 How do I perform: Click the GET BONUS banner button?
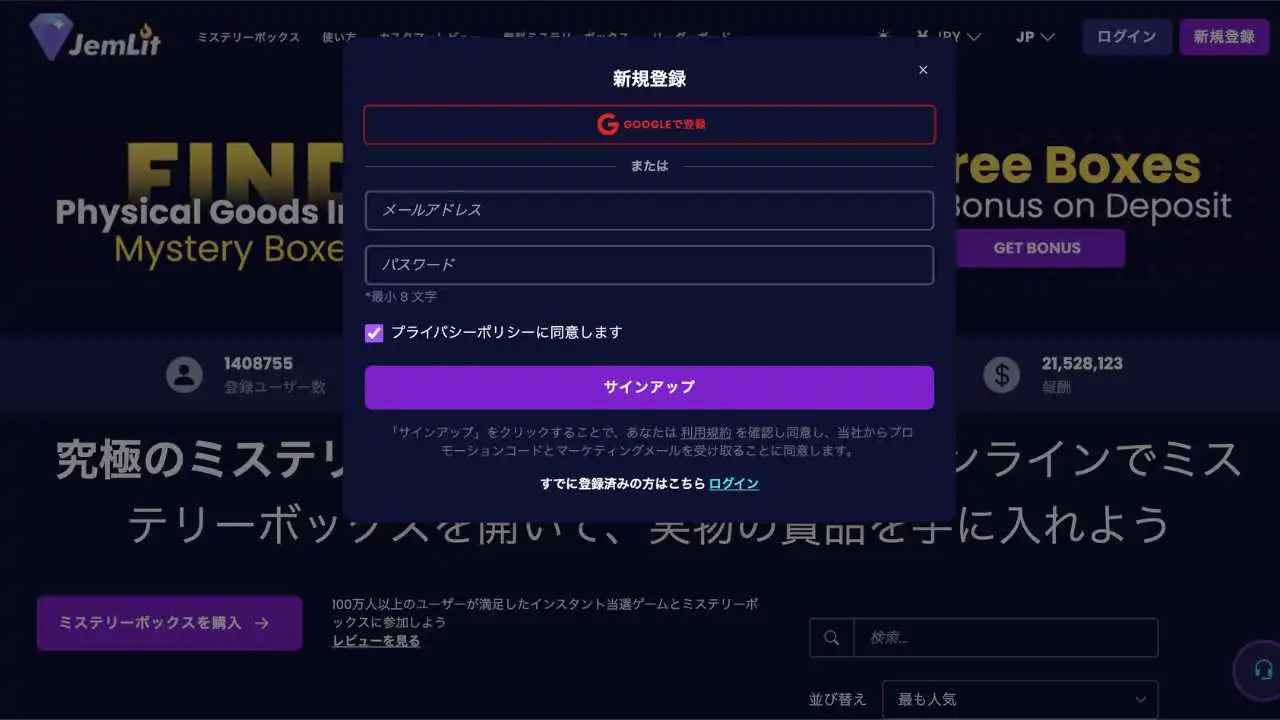tap(1037, 248)
